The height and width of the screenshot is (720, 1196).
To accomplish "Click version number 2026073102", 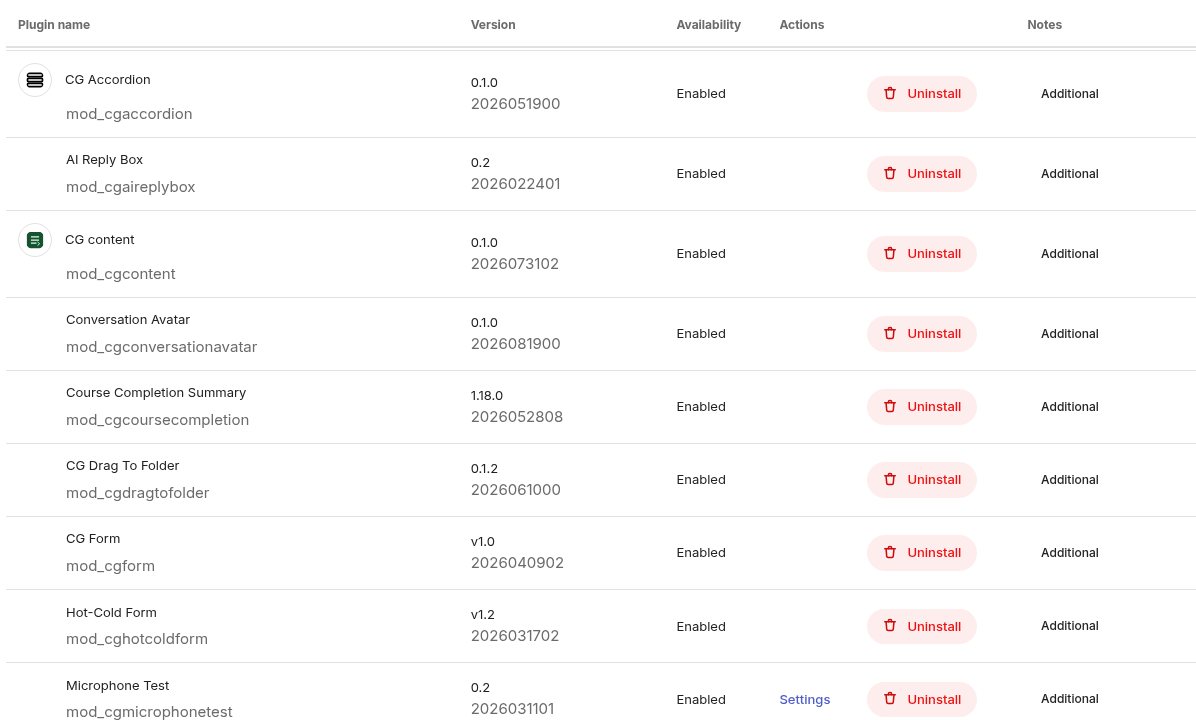I will (515, 264).
